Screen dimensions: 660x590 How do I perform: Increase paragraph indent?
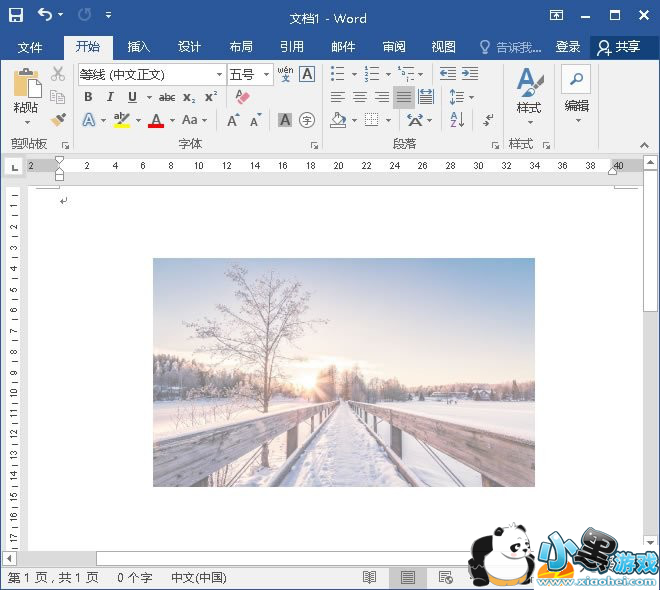pos(470,74)
